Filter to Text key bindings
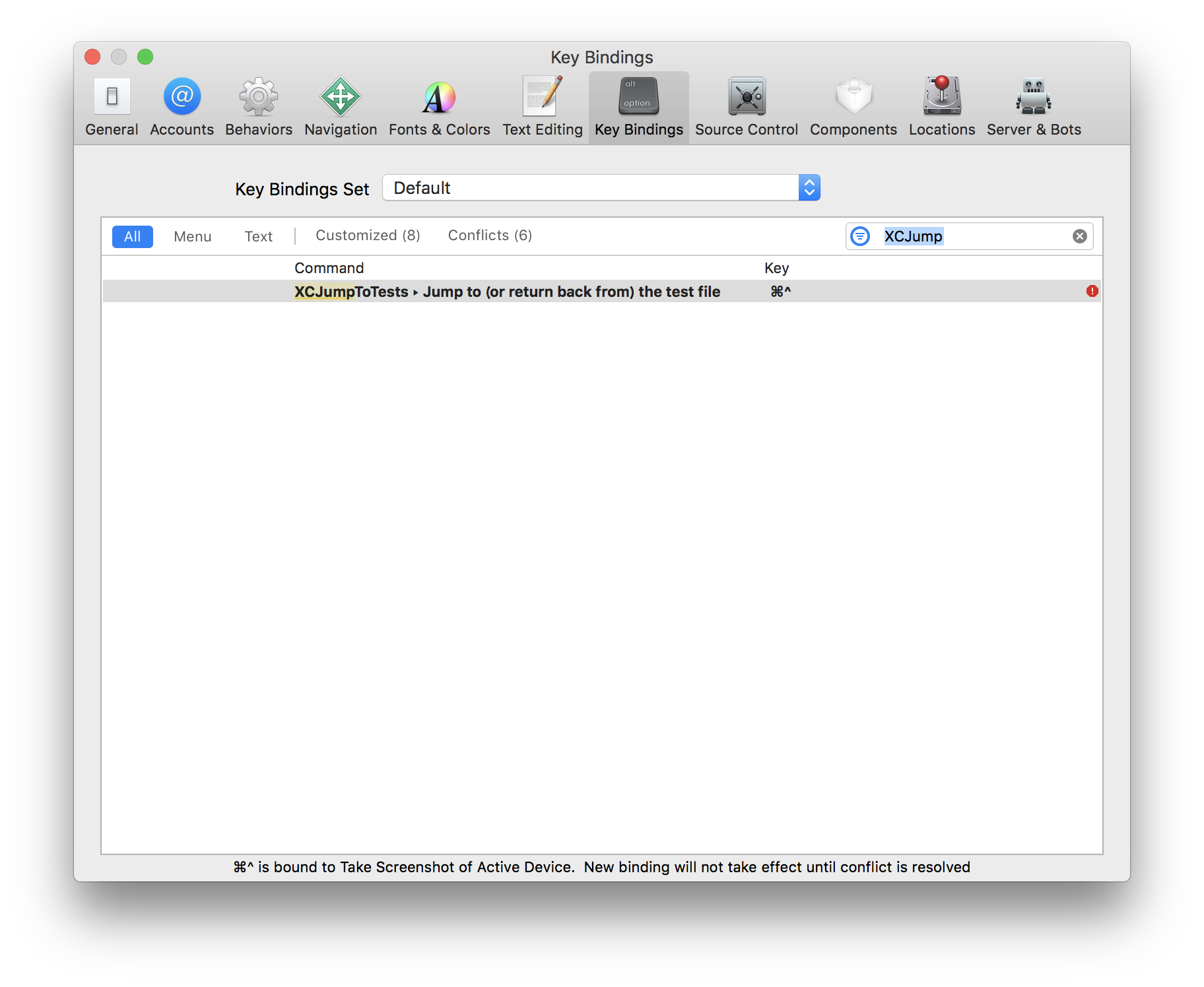The height and width of the screenshot is (987, 1204). [x=259, y=236]
